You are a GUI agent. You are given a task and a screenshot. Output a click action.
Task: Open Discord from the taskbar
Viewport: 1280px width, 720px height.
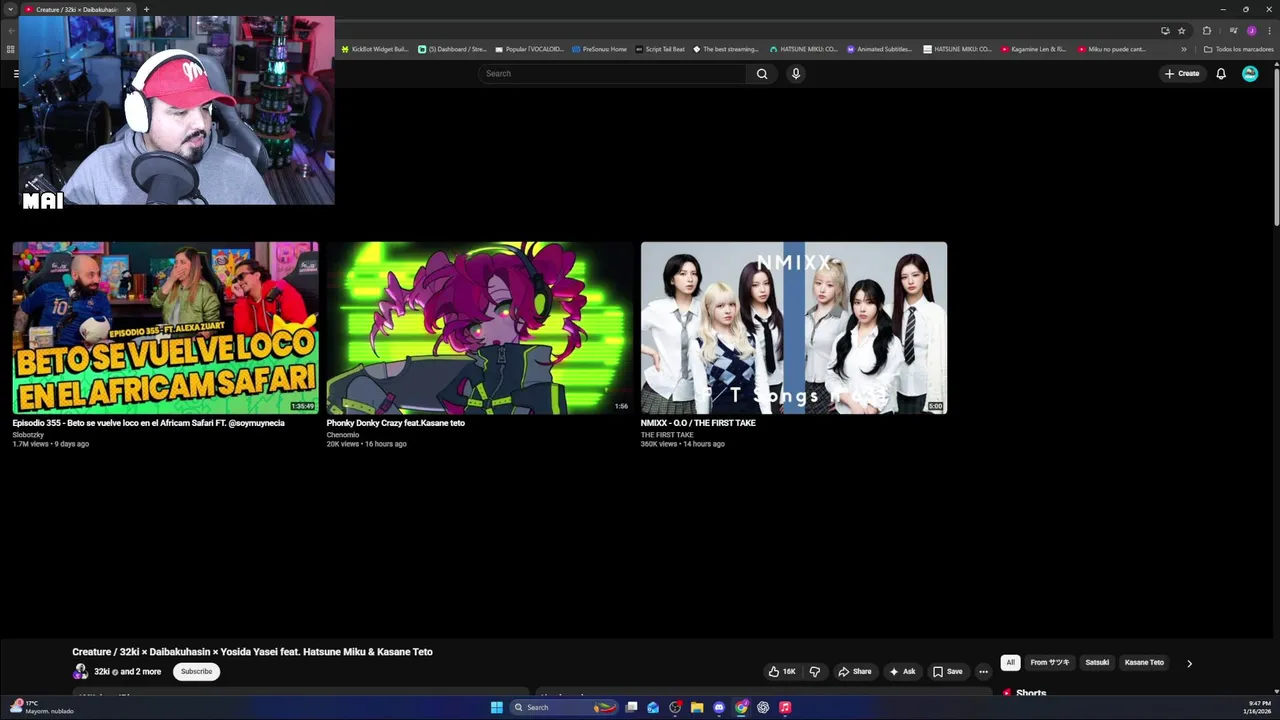pos(719,707)
